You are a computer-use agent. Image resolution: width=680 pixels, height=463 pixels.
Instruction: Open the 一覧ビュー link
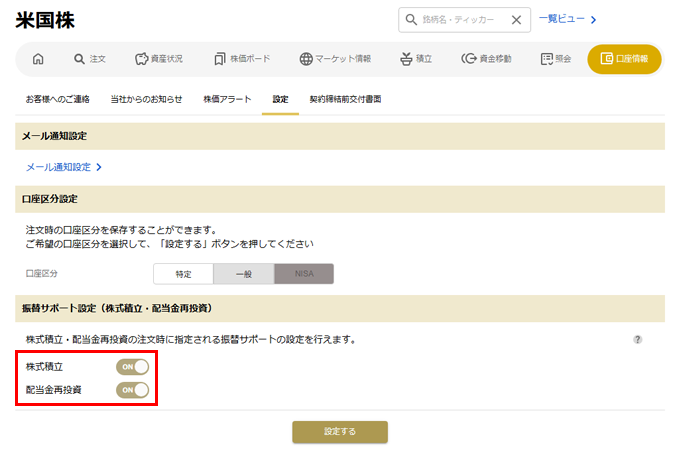pos(567,19)
